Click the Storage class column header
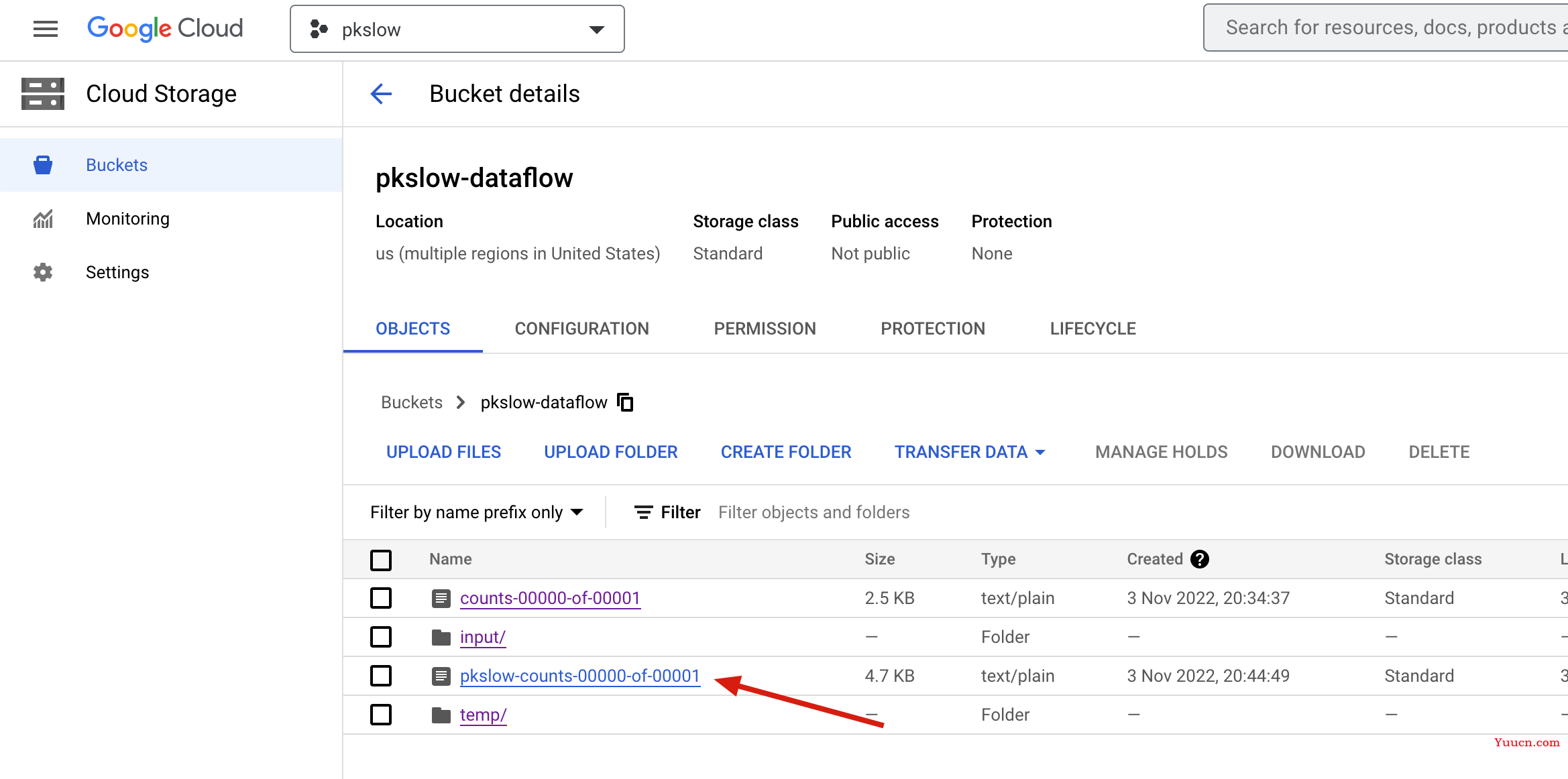The width and height of the screenshot is (1568, 779). tap(1433, 559)
